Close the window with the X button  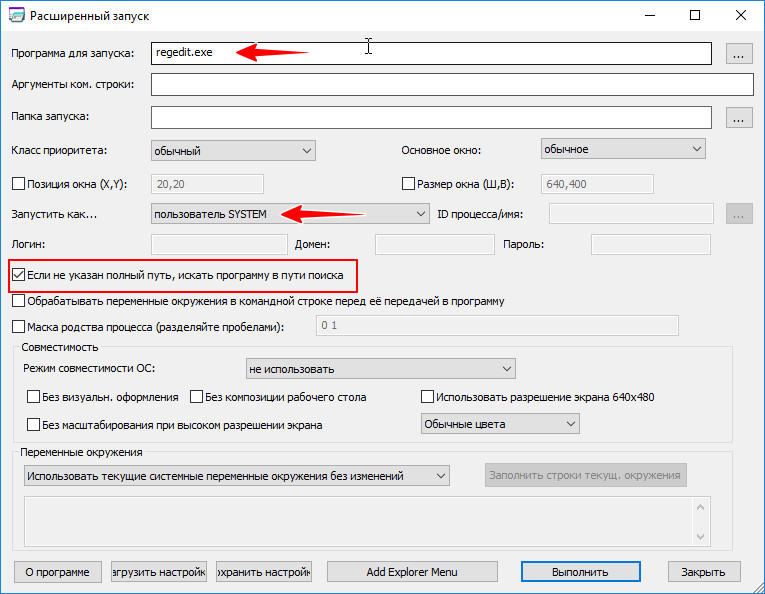[741, 15]
